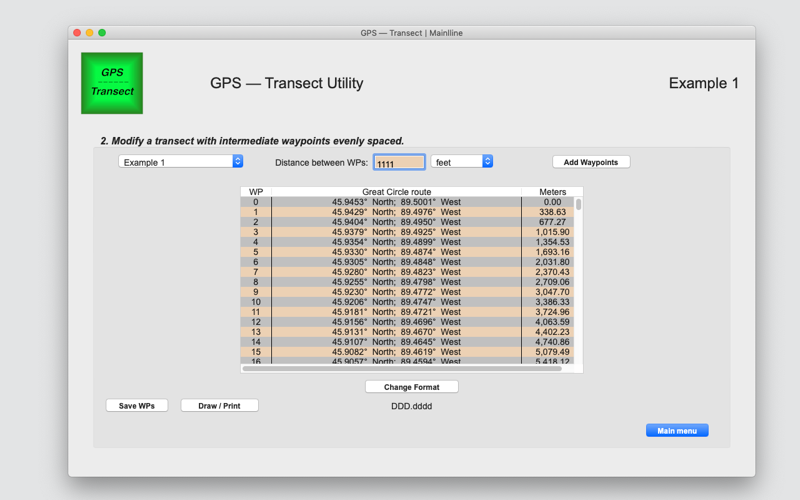
Task: Click the DDD.dddd format label
Action: [411, 406]
